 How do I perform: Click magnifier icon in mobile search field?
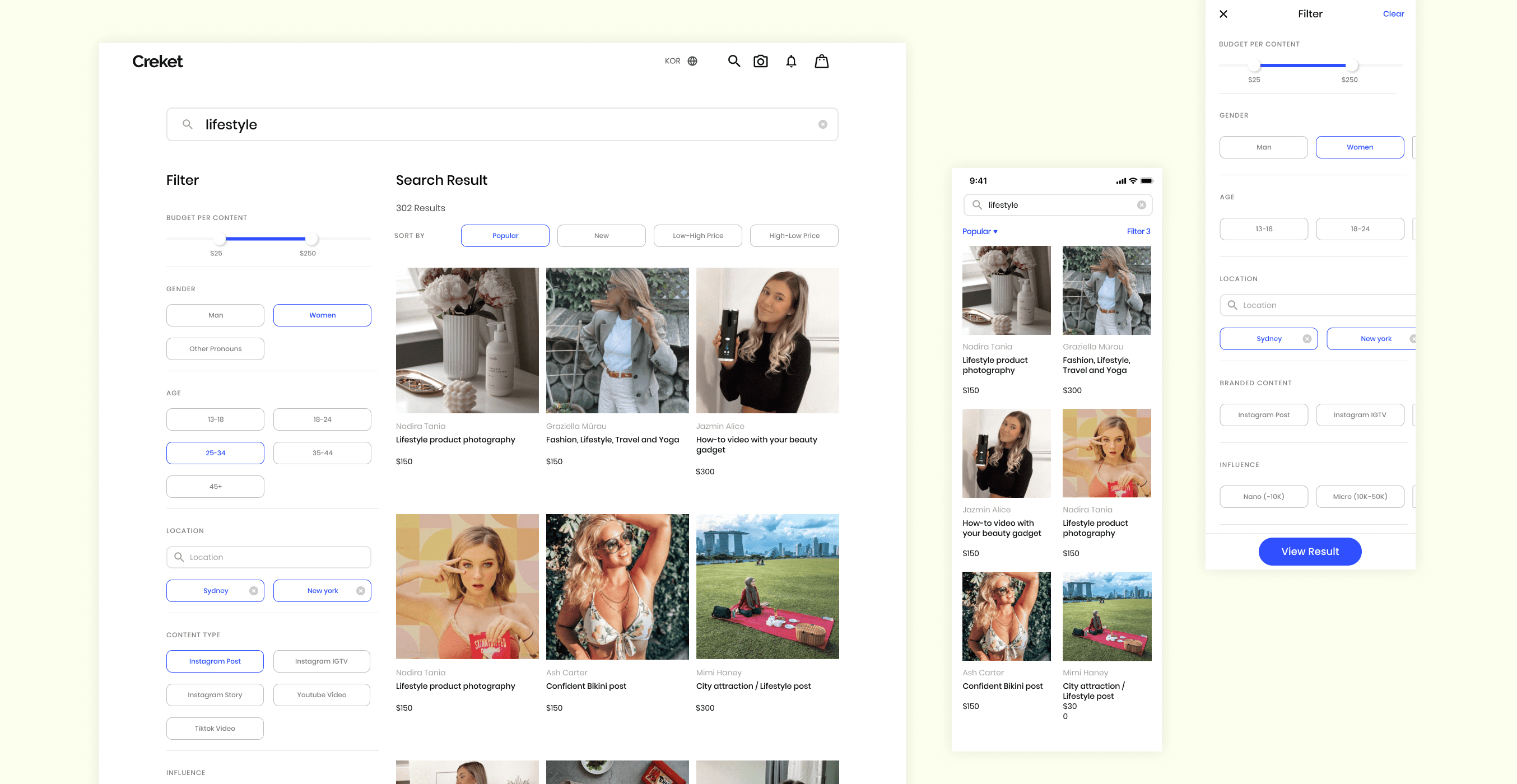pyautogui.click(x=977, y=205)
